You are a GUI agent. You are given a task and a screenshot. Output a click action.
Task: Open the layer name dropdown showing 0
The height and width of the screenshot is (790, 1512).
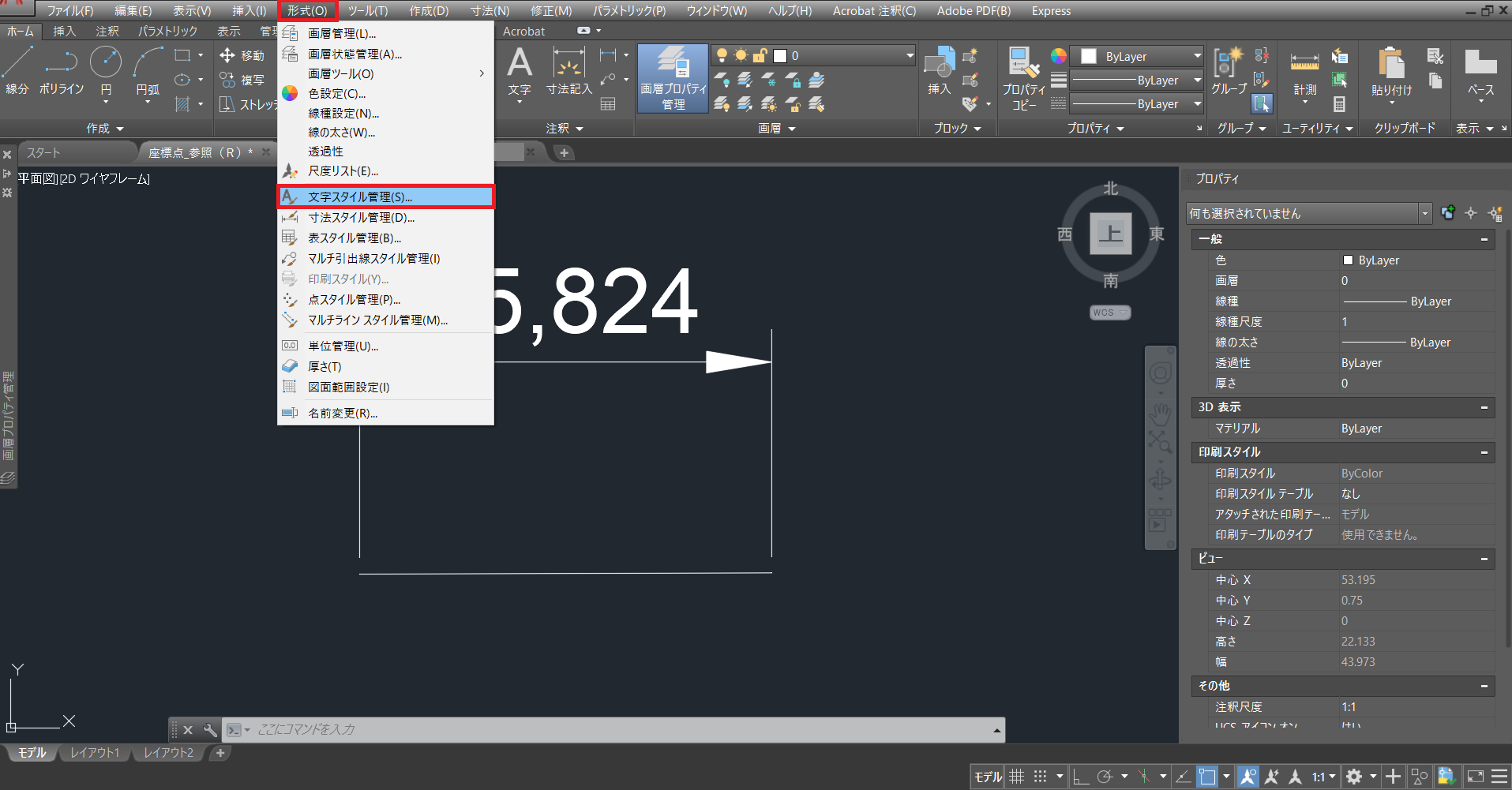(813, 55)
